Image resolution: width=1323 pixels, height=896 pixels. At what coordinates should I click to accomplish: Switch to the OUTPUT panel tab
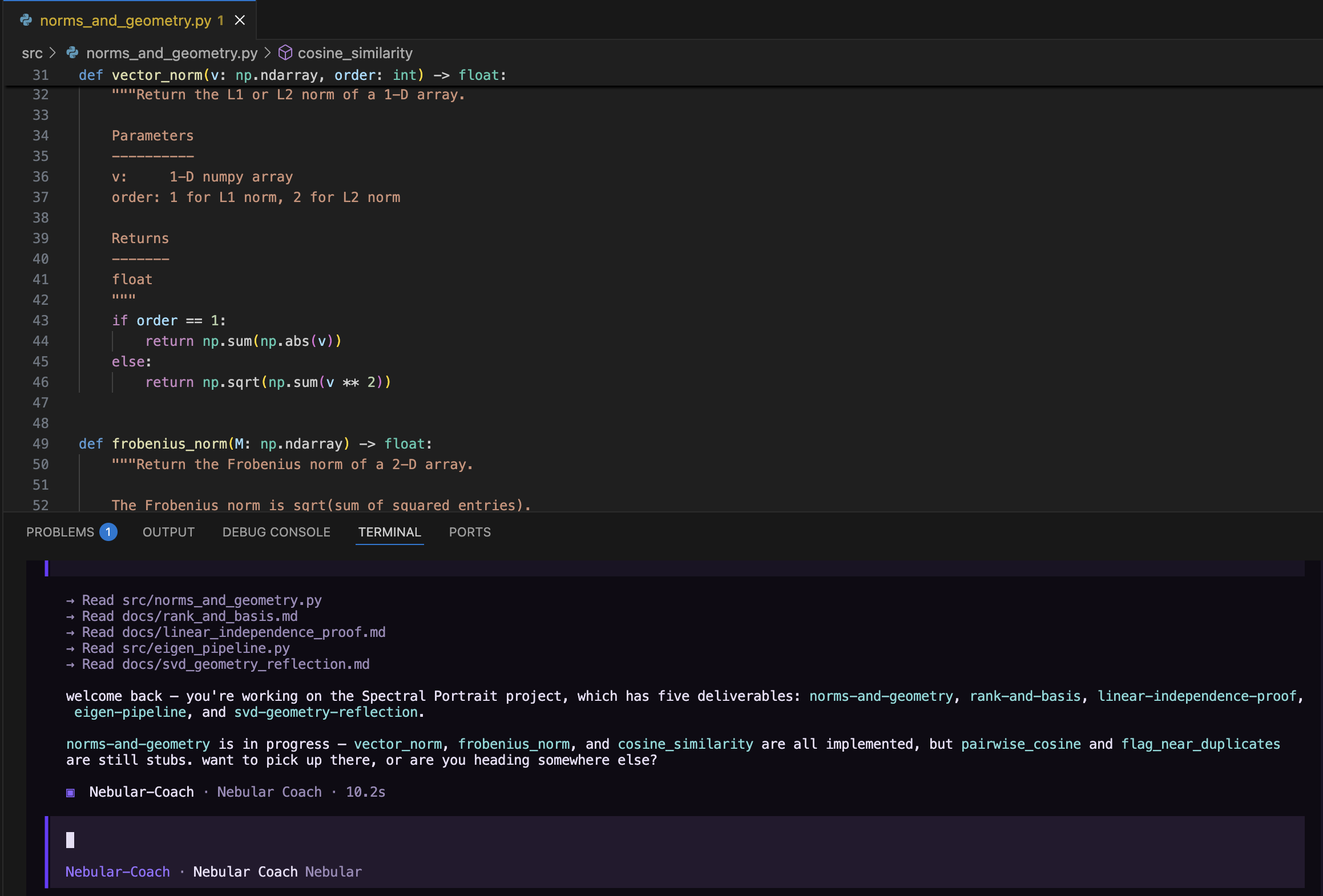coord(168,532)
